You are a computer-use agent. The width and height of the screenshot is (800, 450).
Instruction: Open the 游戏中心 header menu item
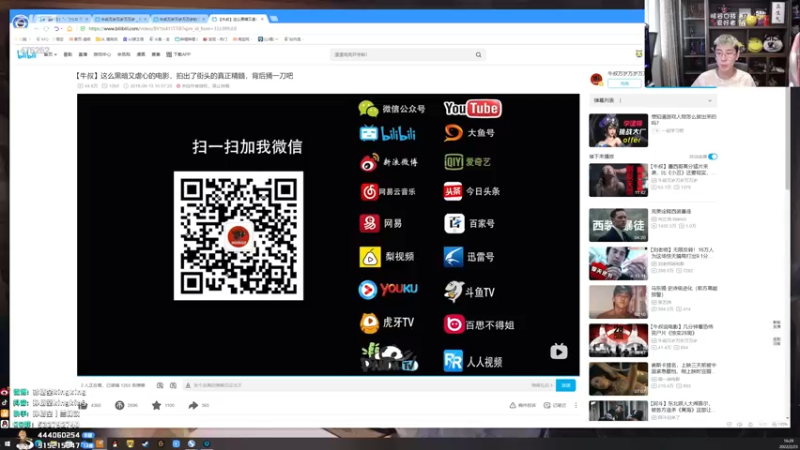[102, 54]
